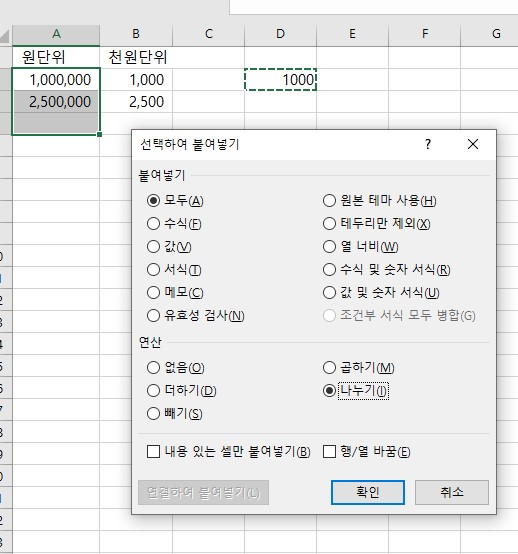The width and height of the screenshot is (518, 554).
Task: Select column A header
Action: pyautogui.click(x=56, y=34)
